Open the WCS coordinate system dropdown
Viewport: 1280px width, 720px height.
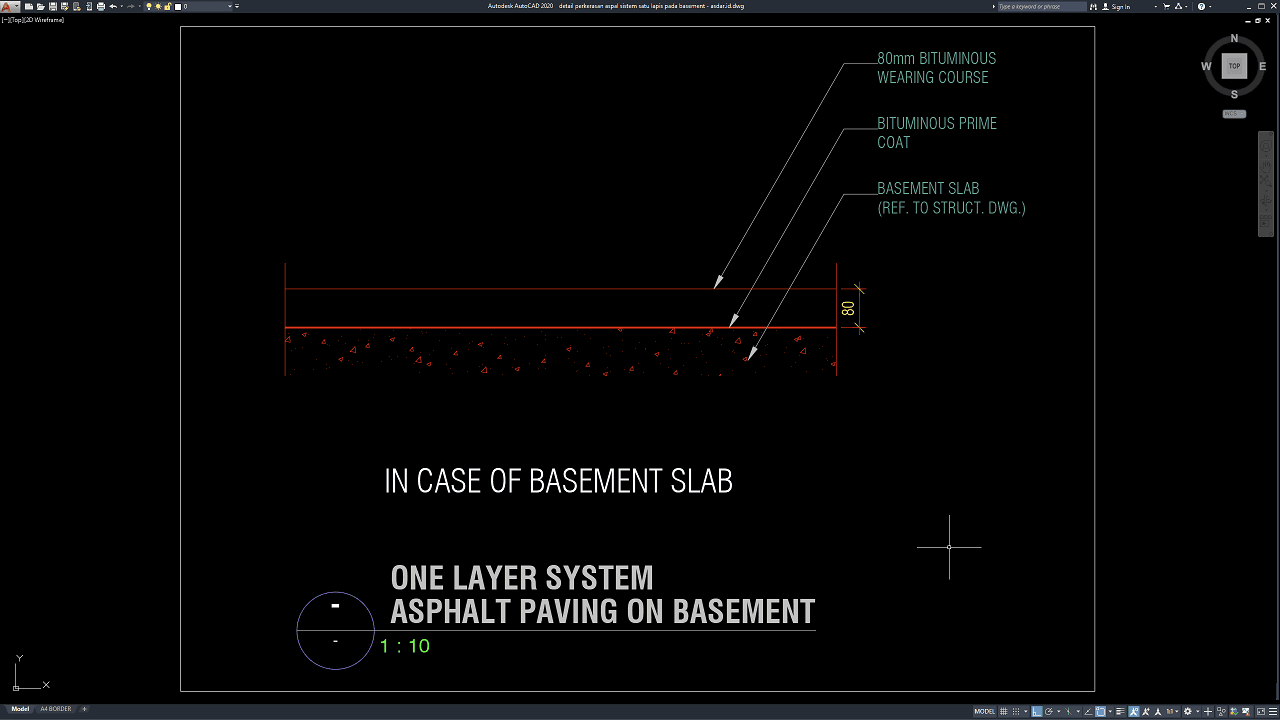pyautogui.click(x=1234, y=113)
